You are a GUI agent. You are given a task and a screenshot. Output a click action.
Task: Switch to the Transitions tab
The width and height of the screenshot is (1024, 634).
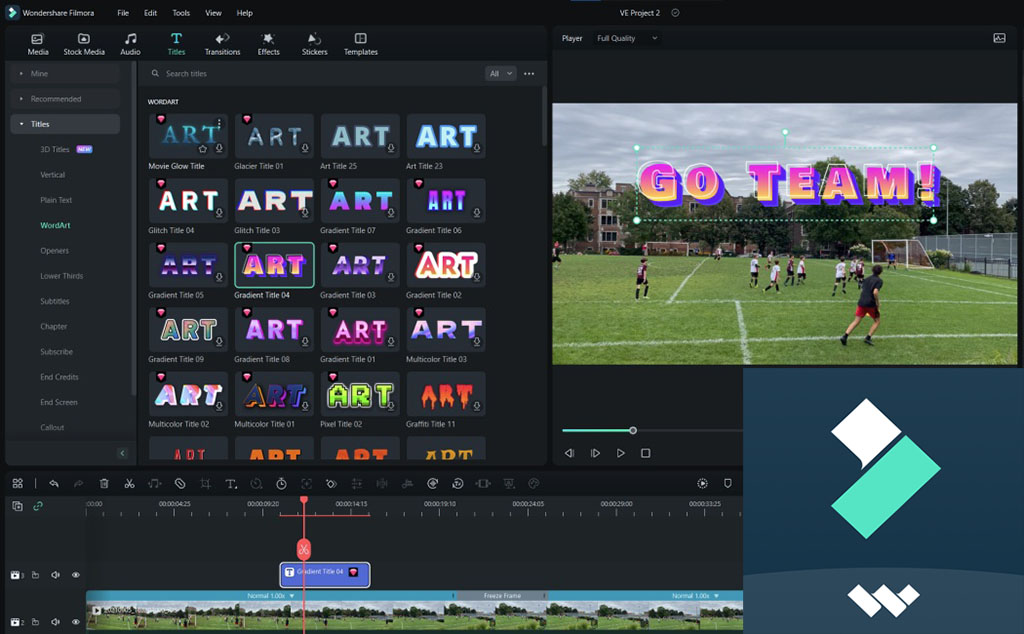[222, 44]
